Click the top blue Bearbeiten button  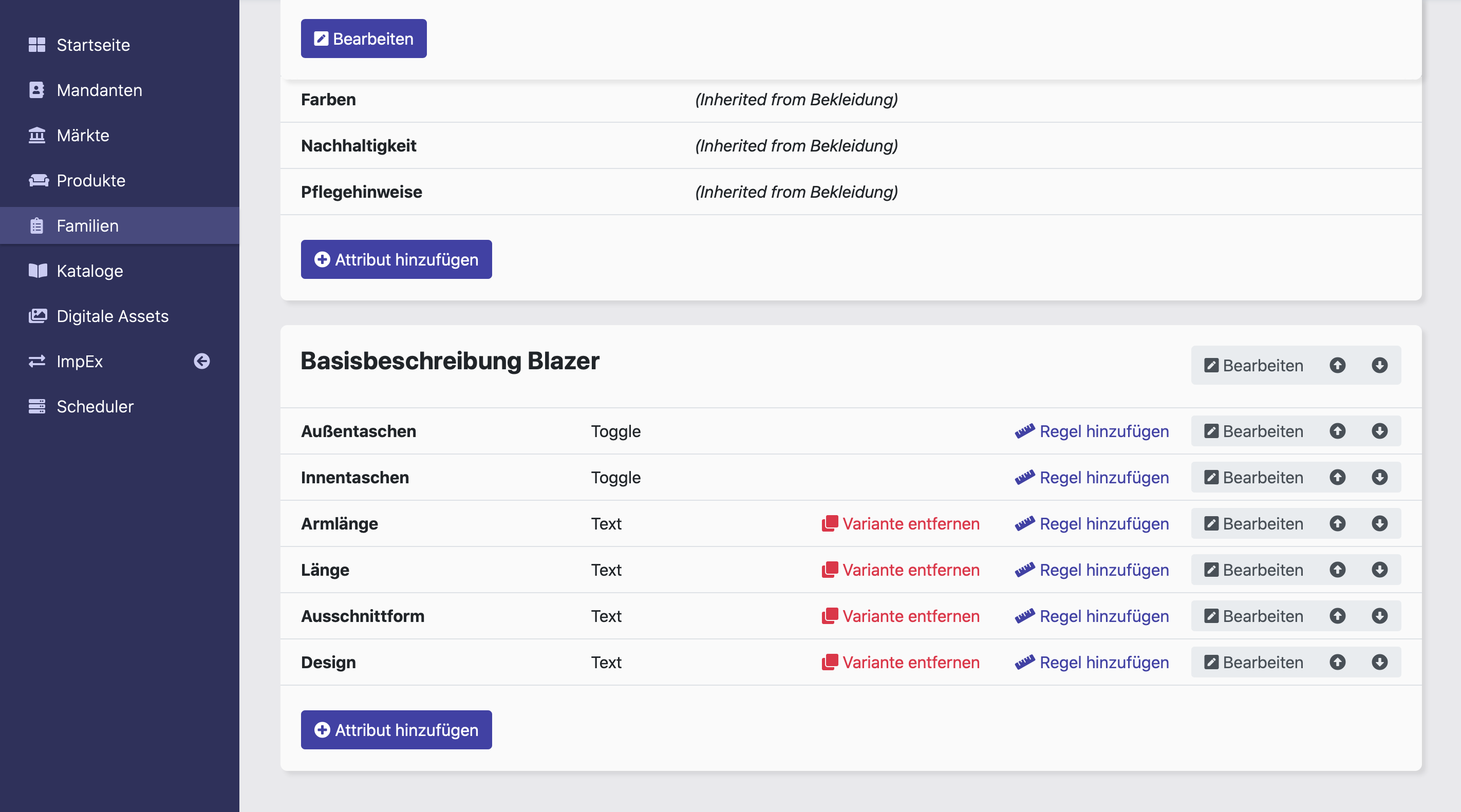(x=364, y=39)
